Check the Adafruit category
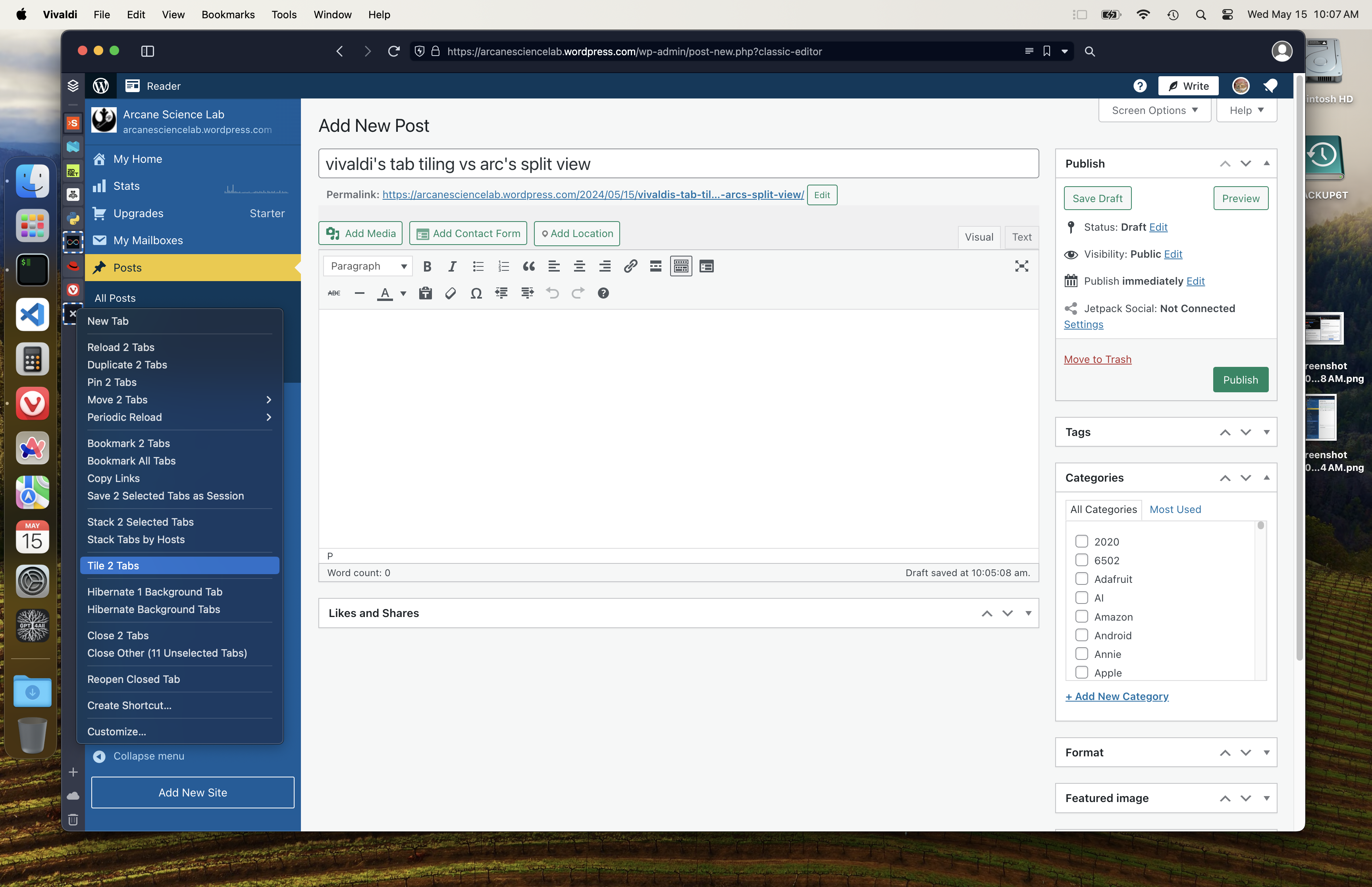This screenshot has width=1372, height=887. 1082,579
